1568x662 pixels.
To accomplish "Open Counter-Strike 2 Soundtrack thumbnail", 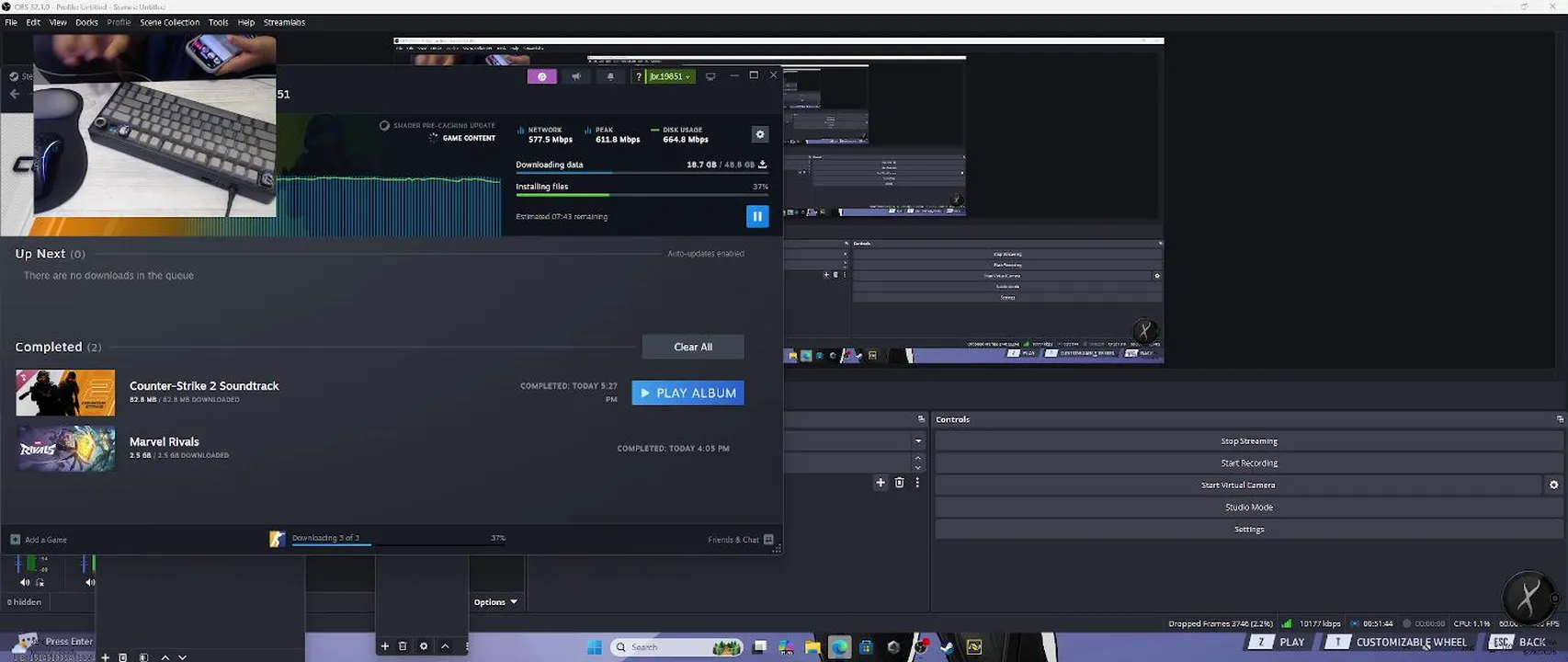I will point(66,393).
